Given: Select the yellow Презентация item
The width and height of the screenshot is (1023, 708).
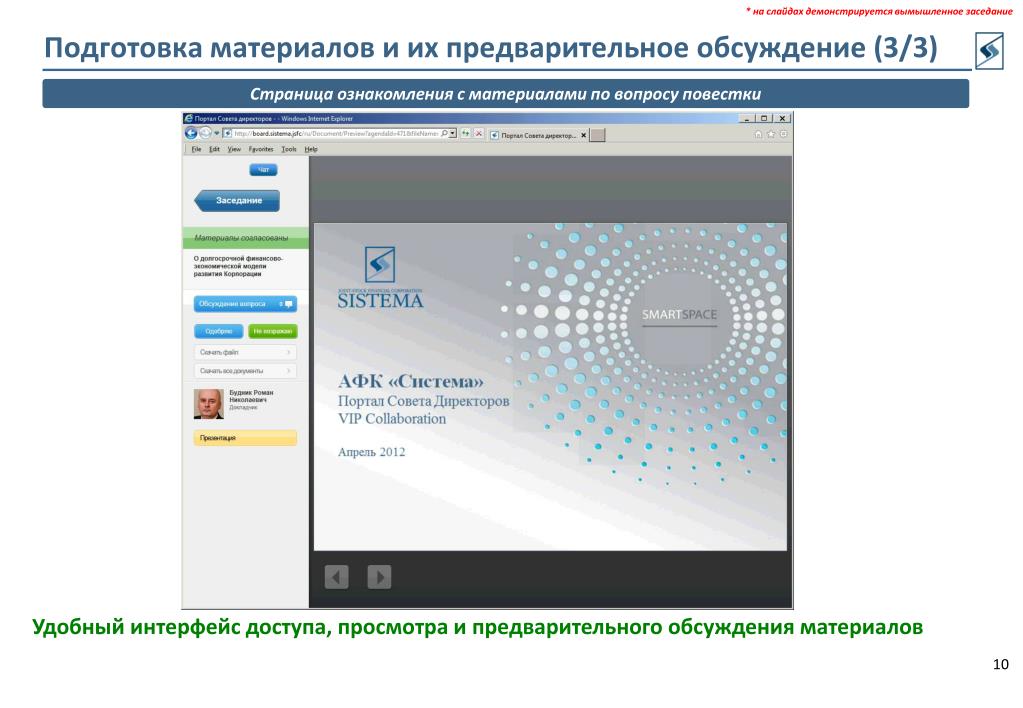Looking at the screenshot, I should [x=245, y=438].
